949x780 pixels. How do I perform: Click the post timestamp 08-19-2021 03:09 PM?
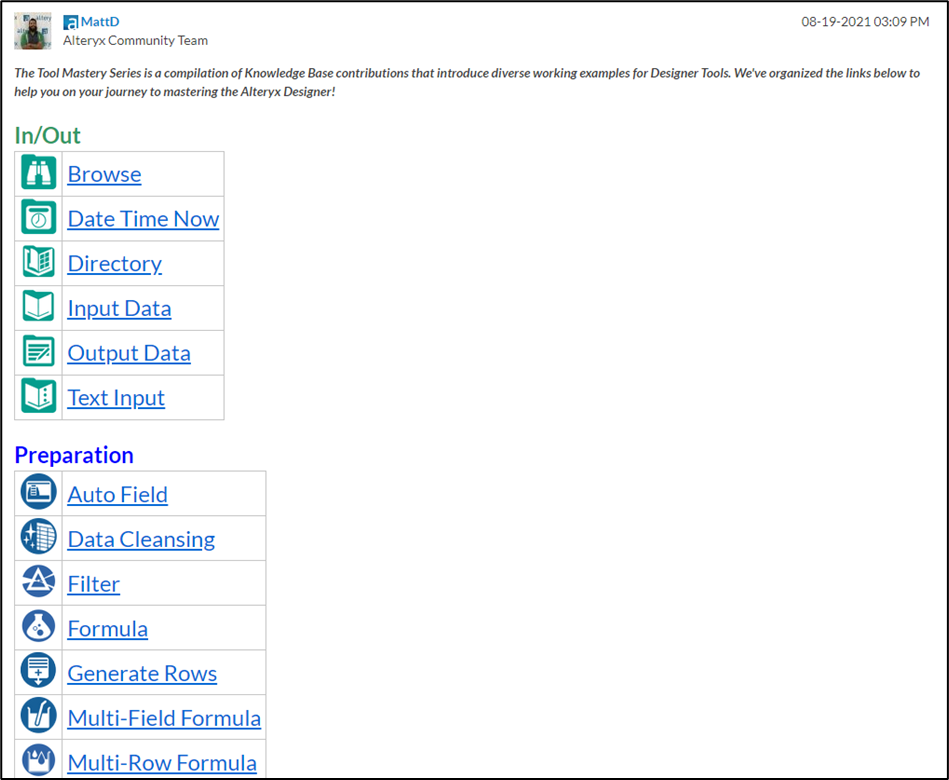865,22
